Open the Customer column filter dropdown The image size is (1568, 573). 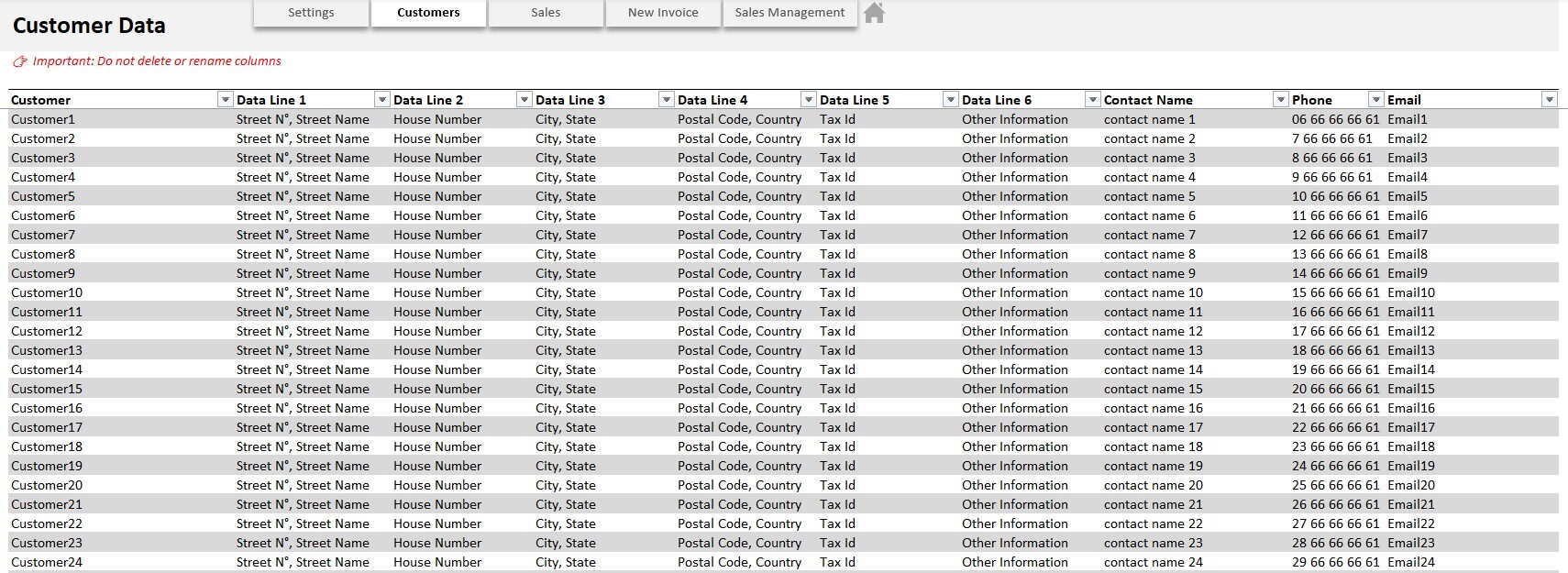pos(226,99)
